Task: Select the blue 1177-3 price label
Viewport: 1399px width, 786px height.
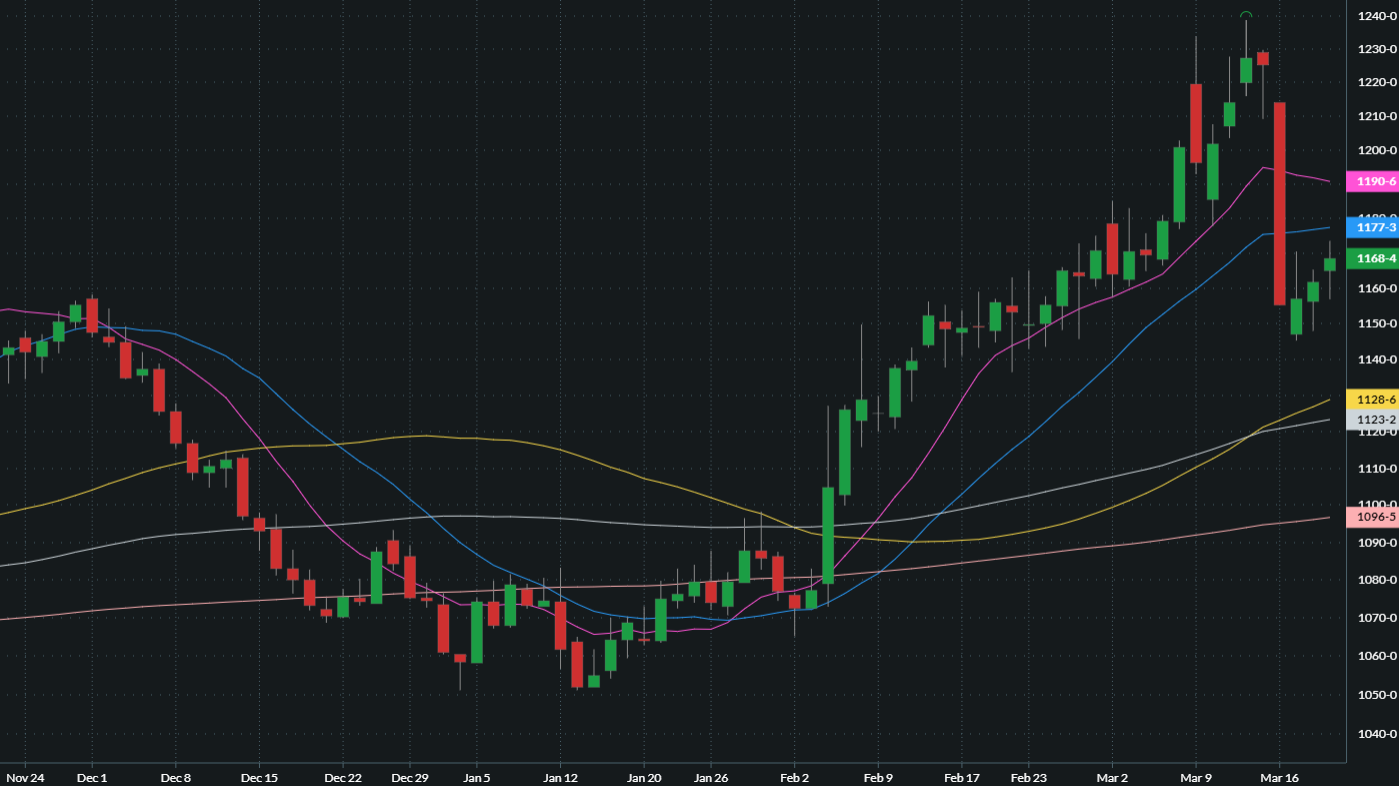Action: tap(1373, 227)
